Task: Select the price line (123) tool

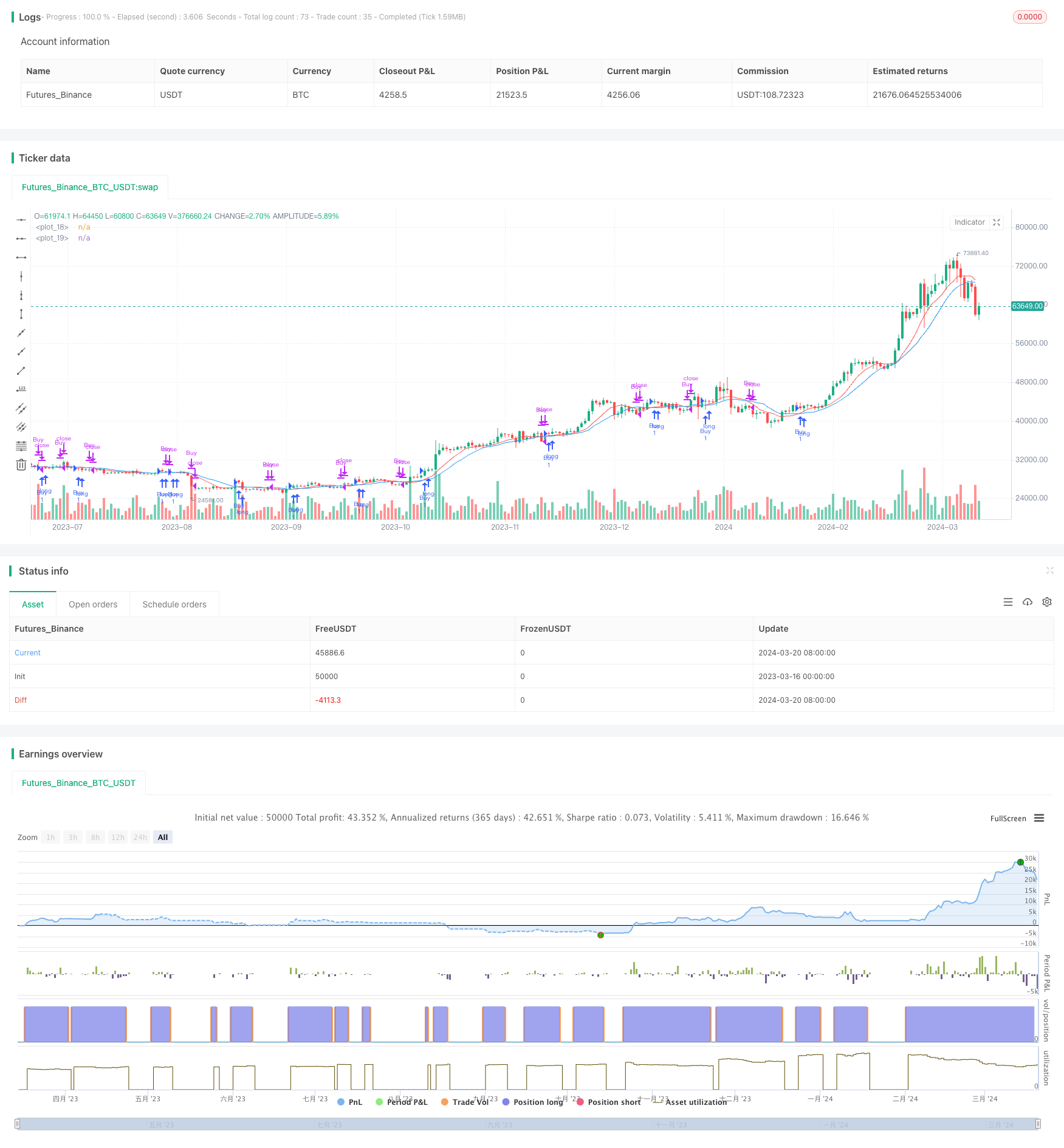Action: (21, 389)
